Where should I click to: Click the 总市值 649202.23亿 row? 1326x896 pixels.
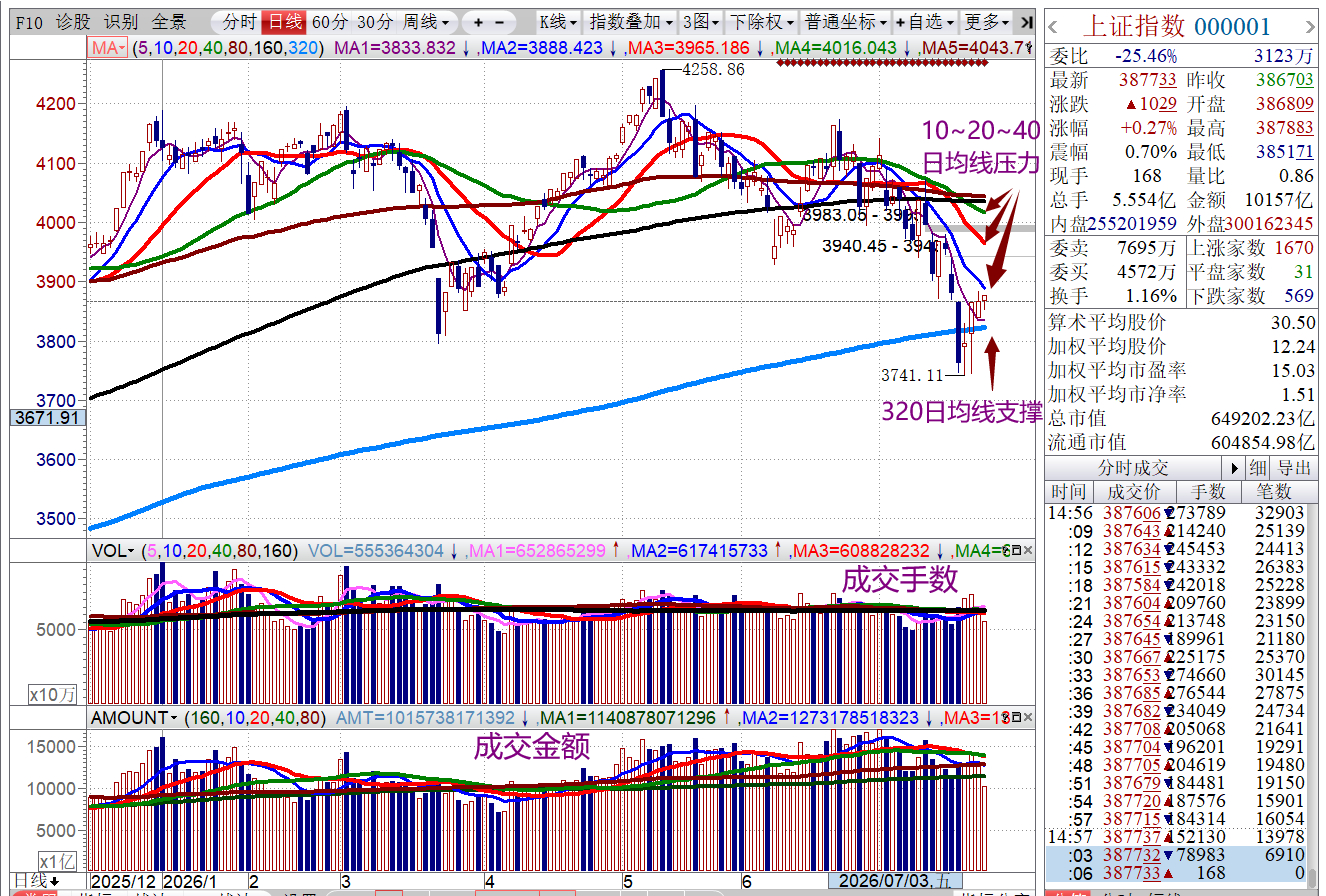click(1181, 419)
